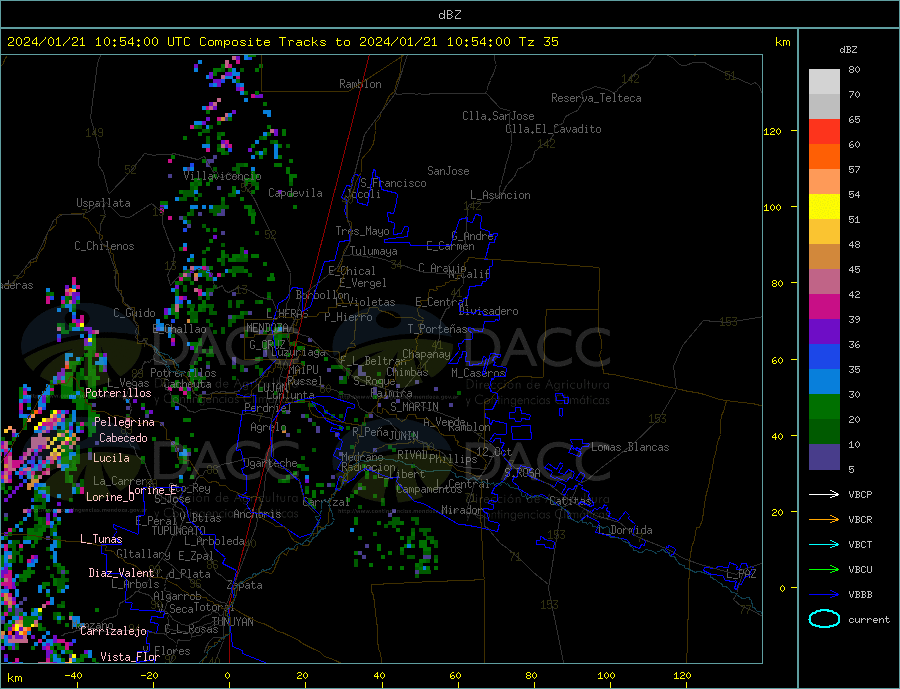900x689 pixels.
Task: Click the L_Tunas label
Action: point(102,539)
